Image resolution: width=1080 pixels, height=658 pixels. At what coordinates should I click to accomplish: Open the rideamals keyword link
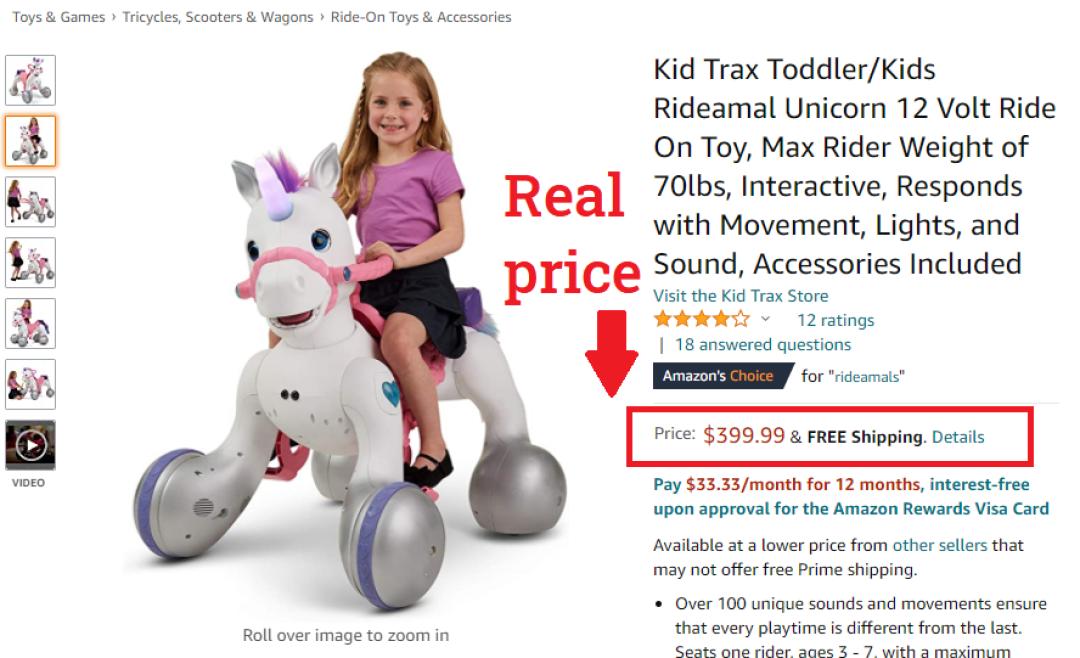point(867,377)
